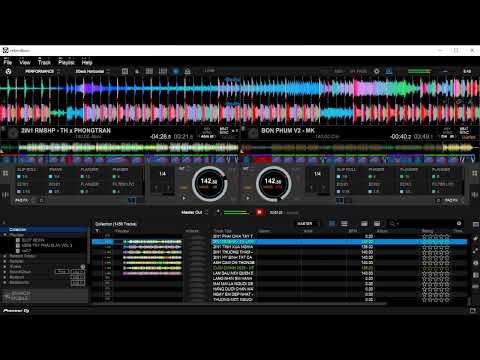The image size is (480, 360).
Task: Open the PERFORMANCE mode dropdown
Action: [42, 71]
